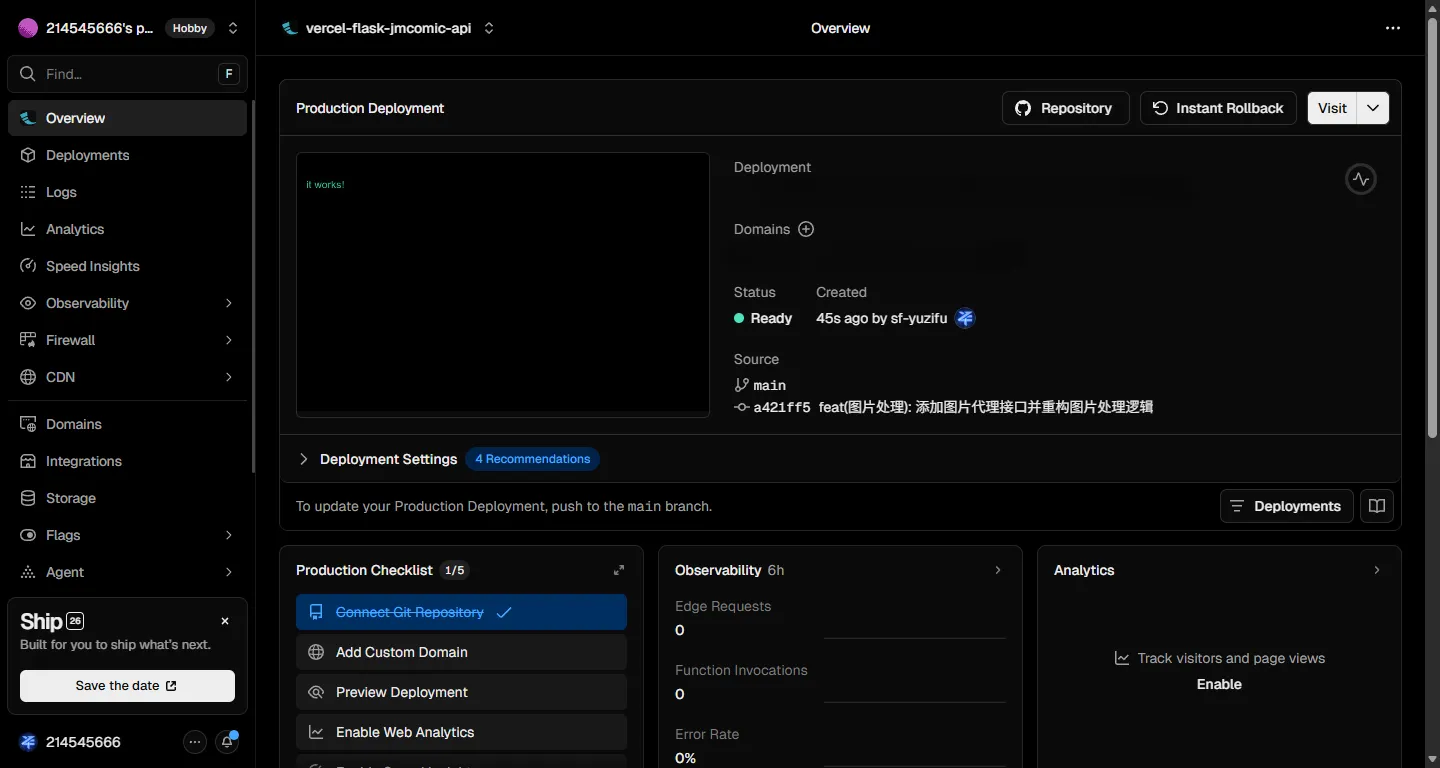Click the Instant Rollback button

pos(1218,108)
